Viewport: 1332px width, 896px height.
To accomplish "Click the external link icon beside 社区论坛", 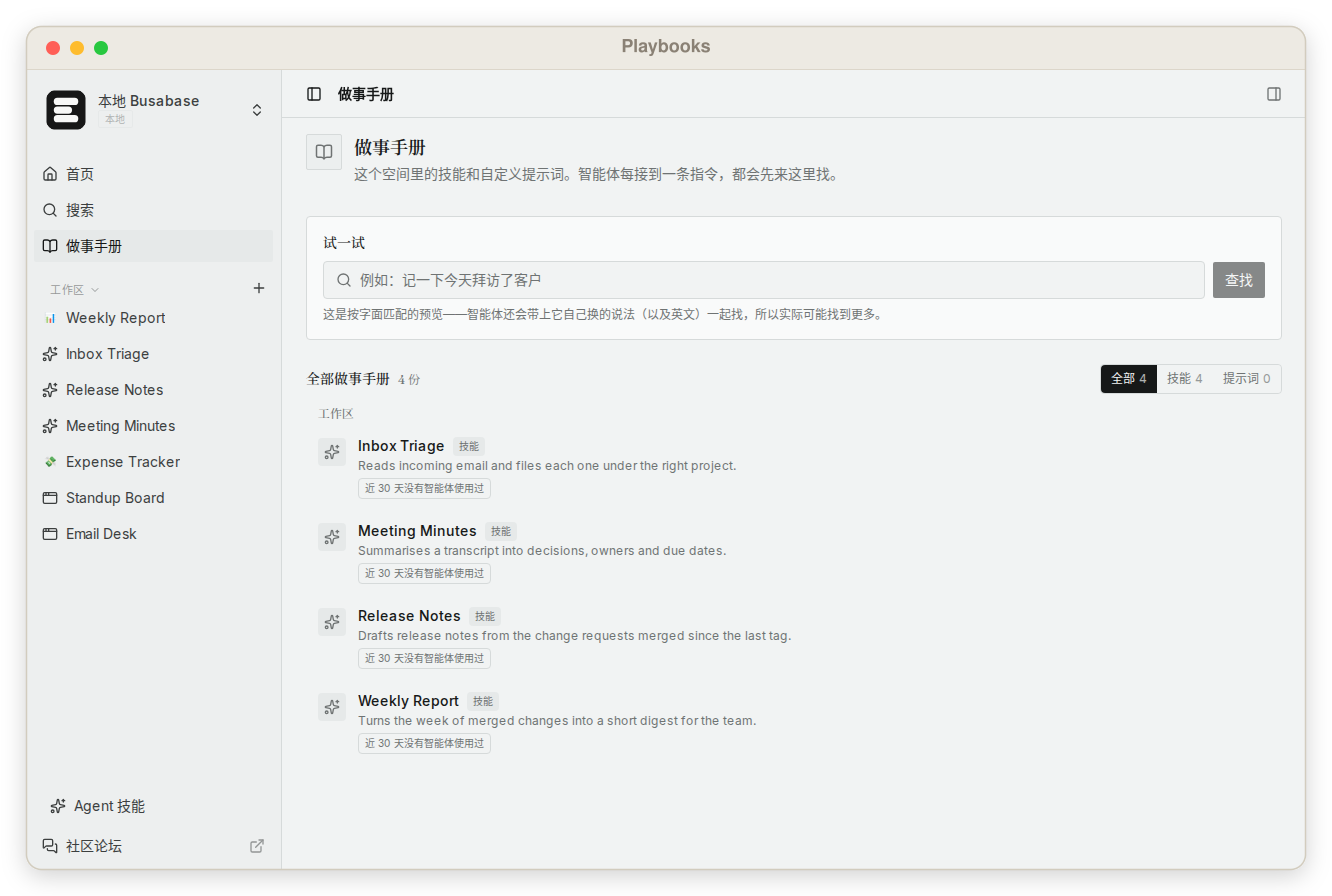I will tap(257, 846).
